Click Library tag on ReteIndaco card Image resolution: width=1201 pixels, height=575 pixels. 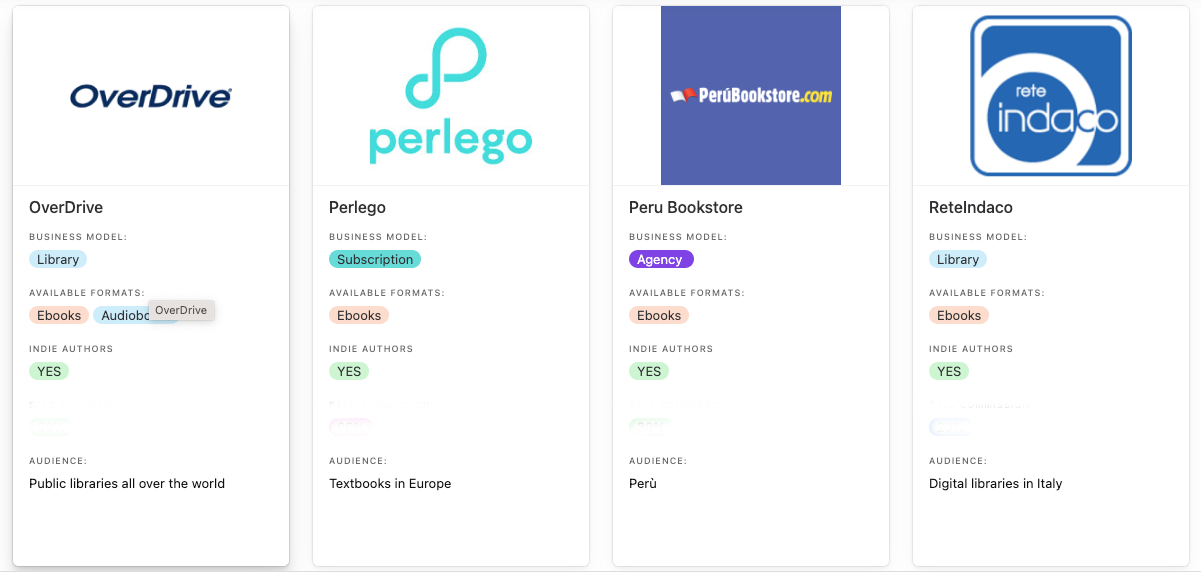pos(958,259)
